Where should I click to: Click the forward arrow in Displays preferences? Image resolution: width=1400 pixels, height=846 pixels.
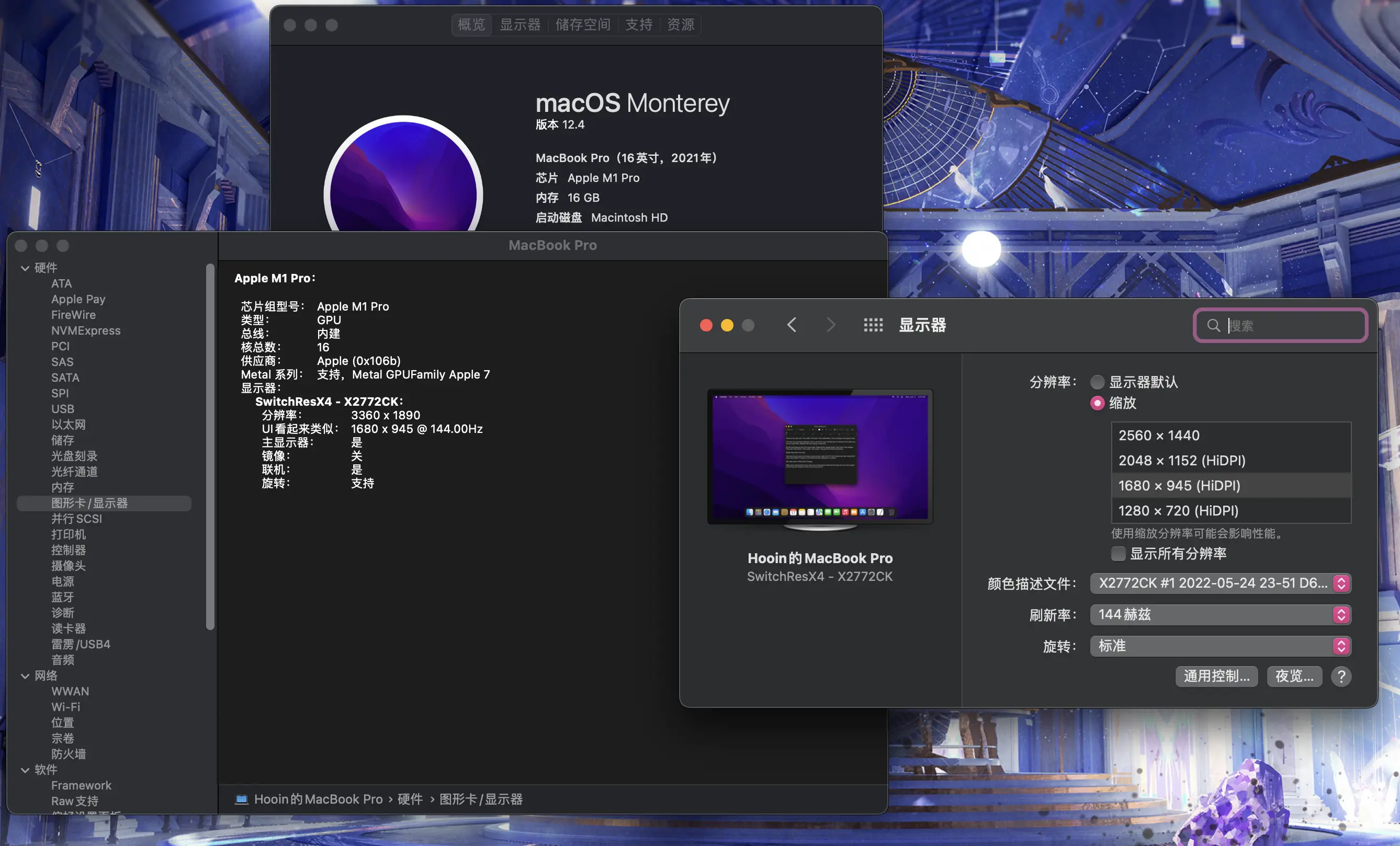pyautogui.click(x=831, y=325)
